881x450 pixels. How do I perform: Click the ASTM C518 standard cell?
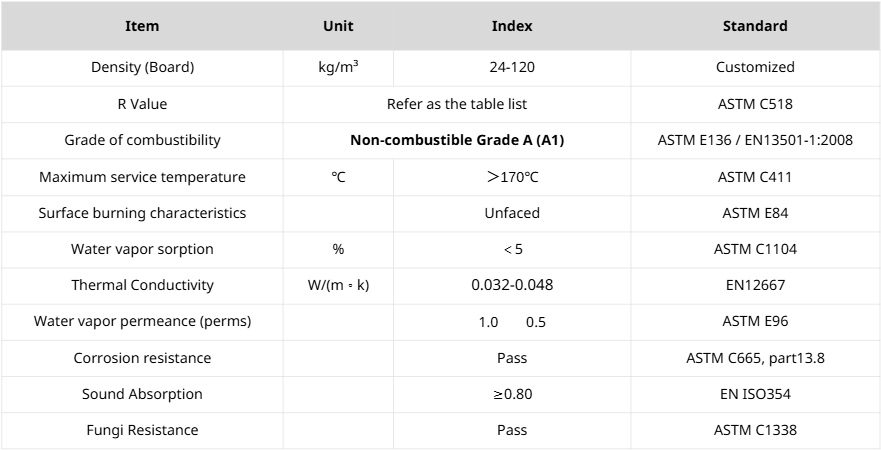point(755,104)
